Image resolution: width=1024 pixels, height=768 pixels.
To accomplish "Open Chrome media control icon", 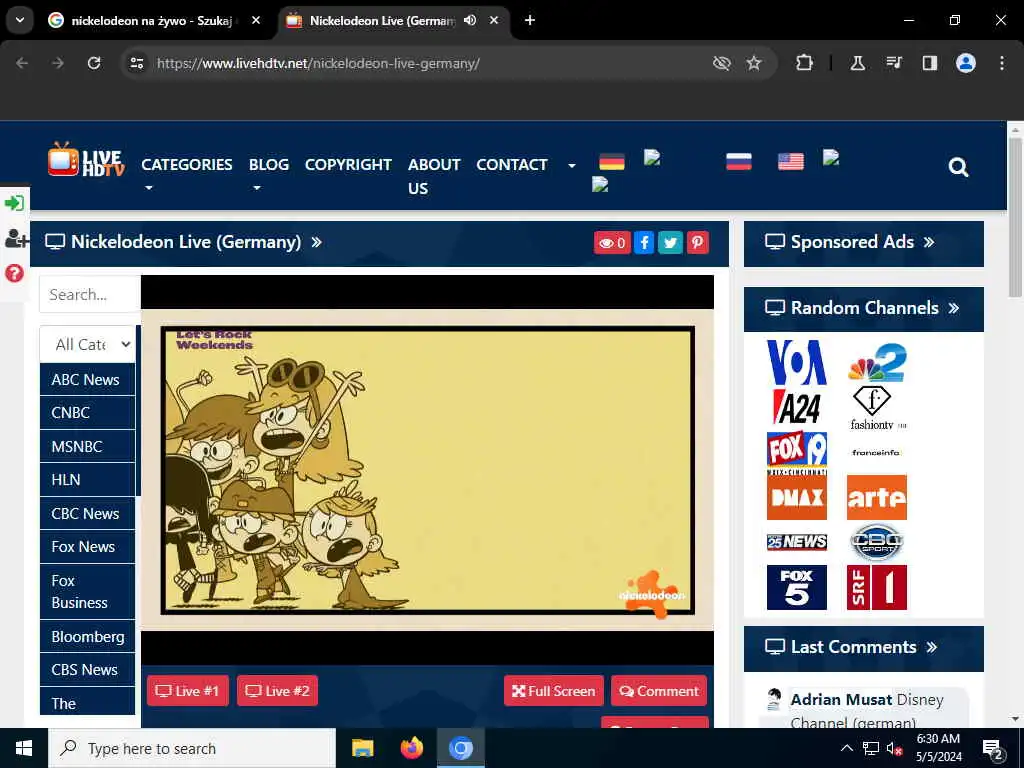I will (894, 63).
